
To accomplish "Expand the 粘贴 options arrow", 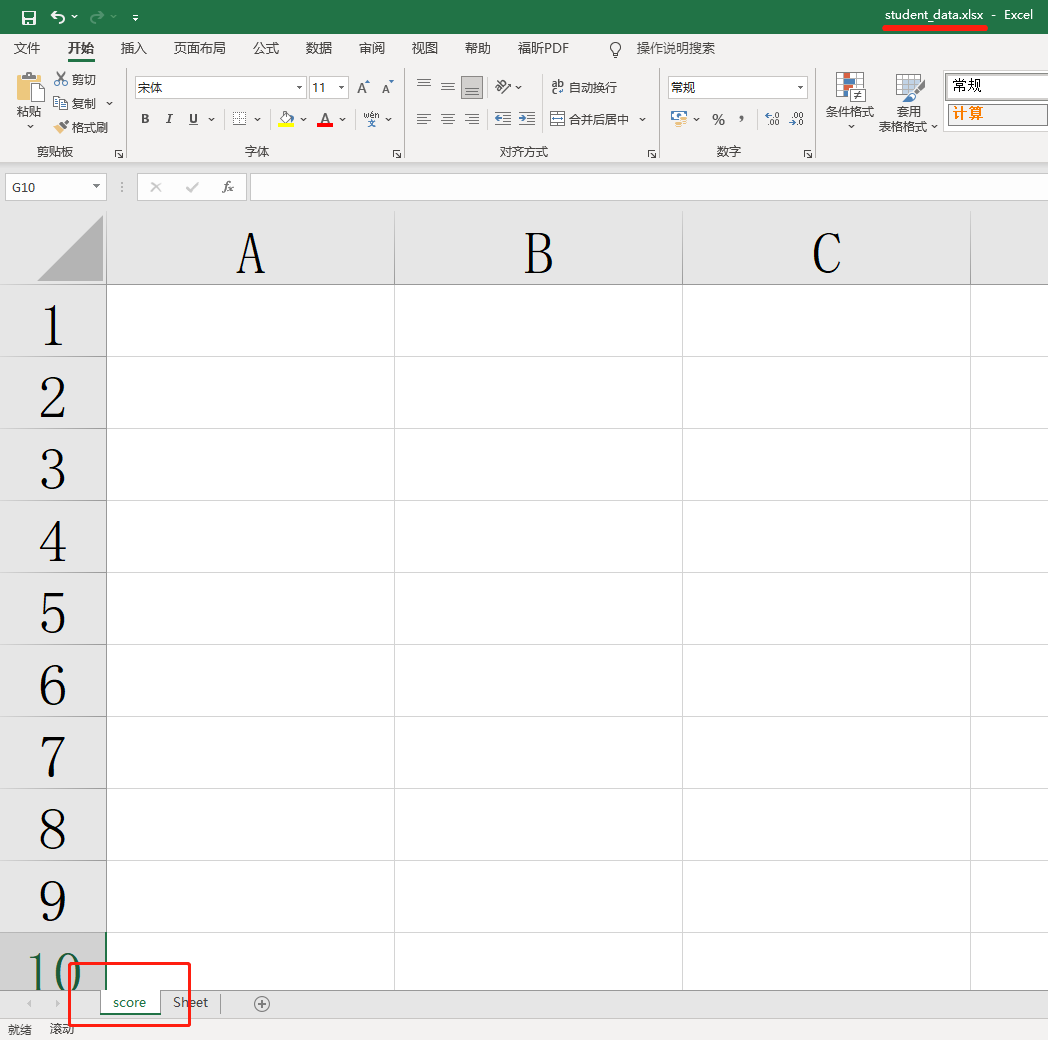I will [29, 126].
